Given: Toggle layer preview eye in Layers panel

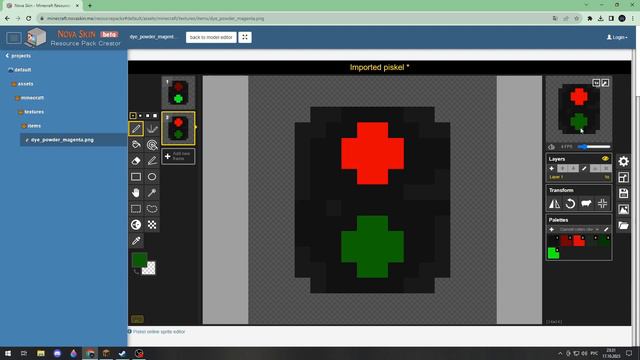Looking at the screenshot, I should [605, 158].
